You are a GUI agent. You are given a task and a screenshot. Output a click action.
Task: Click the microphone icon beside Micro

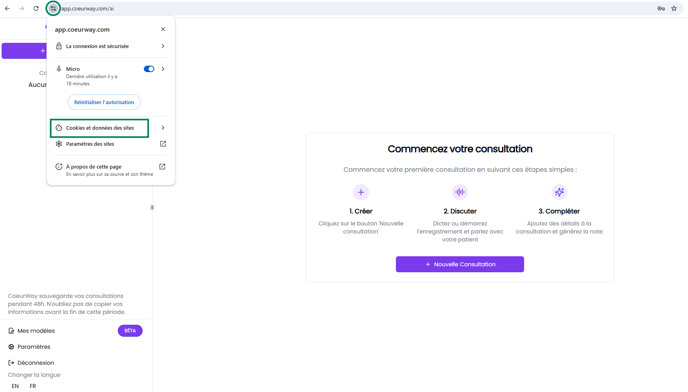pos(59,68)
